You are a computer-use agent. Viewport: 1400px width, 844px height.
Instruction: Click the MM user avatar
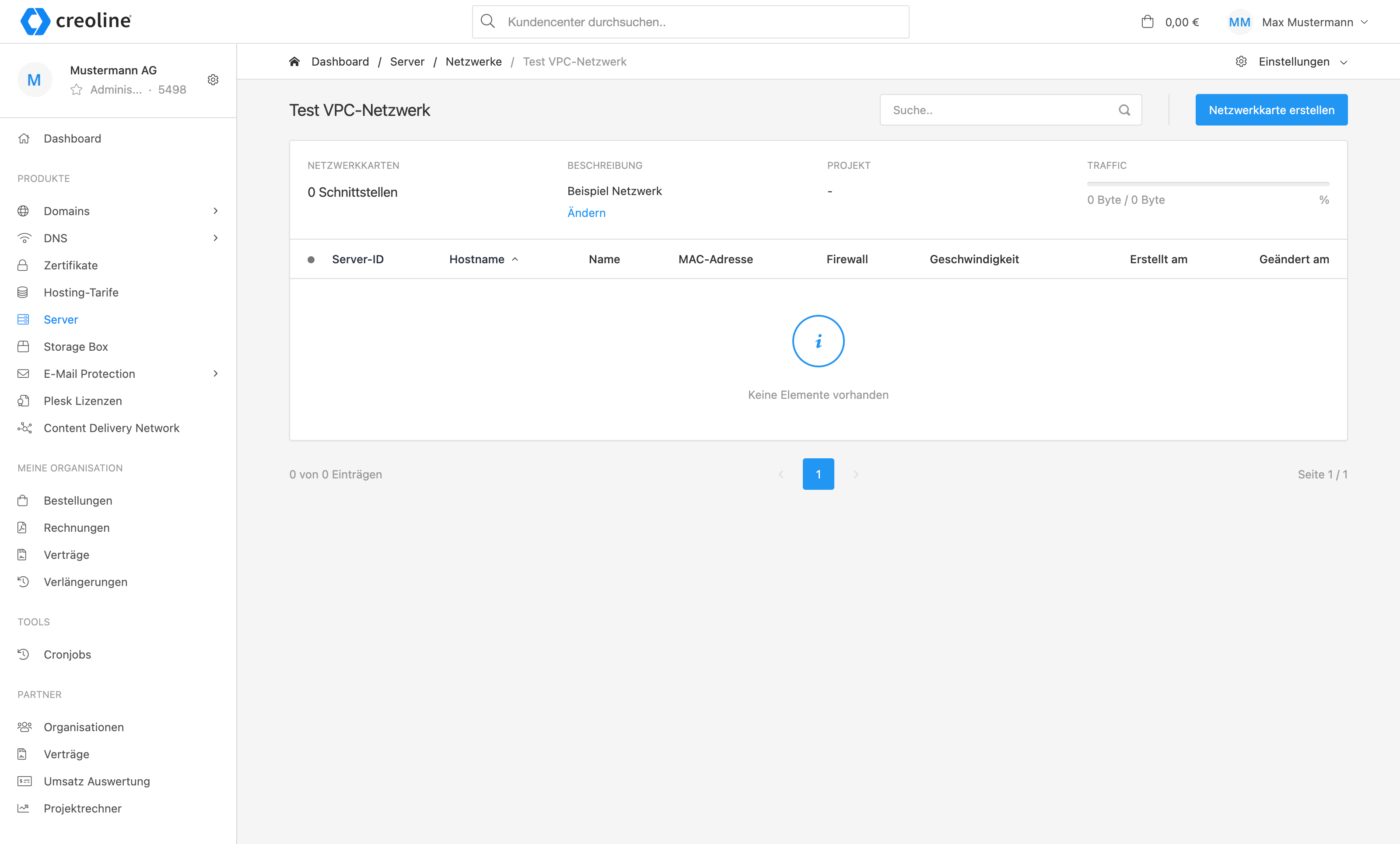tap(1239, 22)
